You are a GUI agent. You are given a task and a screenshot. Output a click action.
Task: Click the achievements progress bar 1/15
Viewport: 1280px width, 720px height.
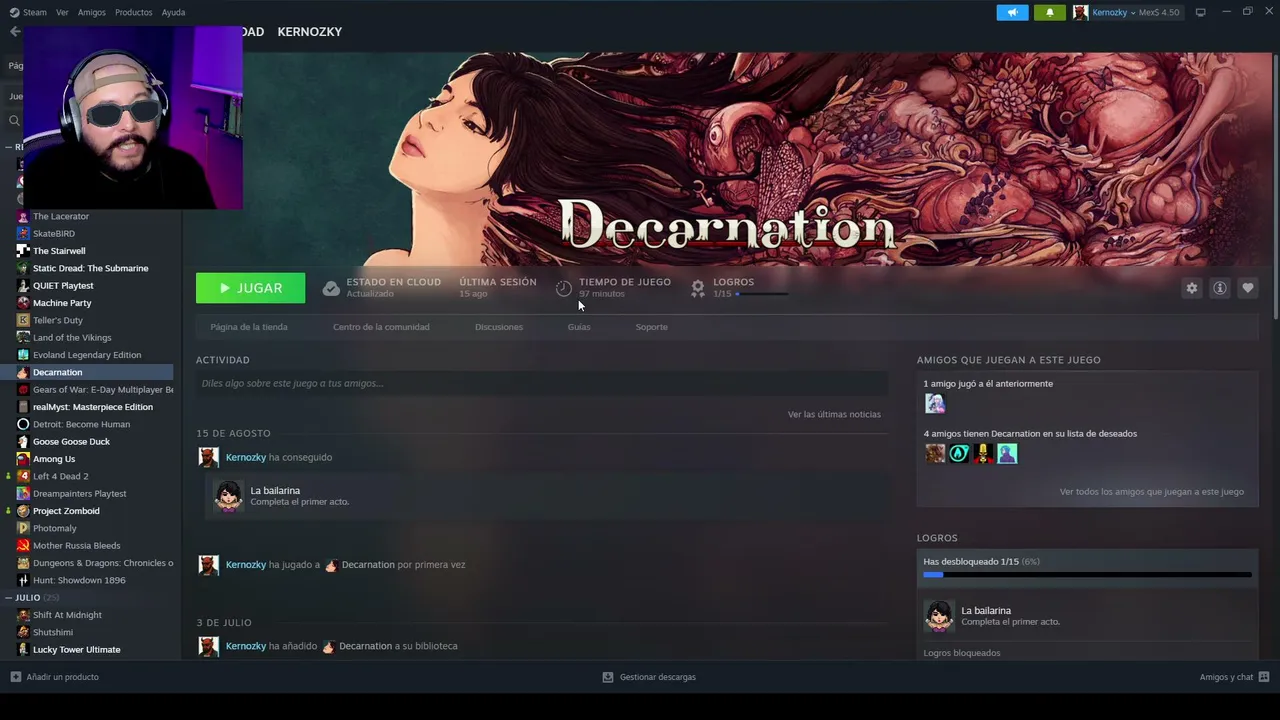point(1087,575)
